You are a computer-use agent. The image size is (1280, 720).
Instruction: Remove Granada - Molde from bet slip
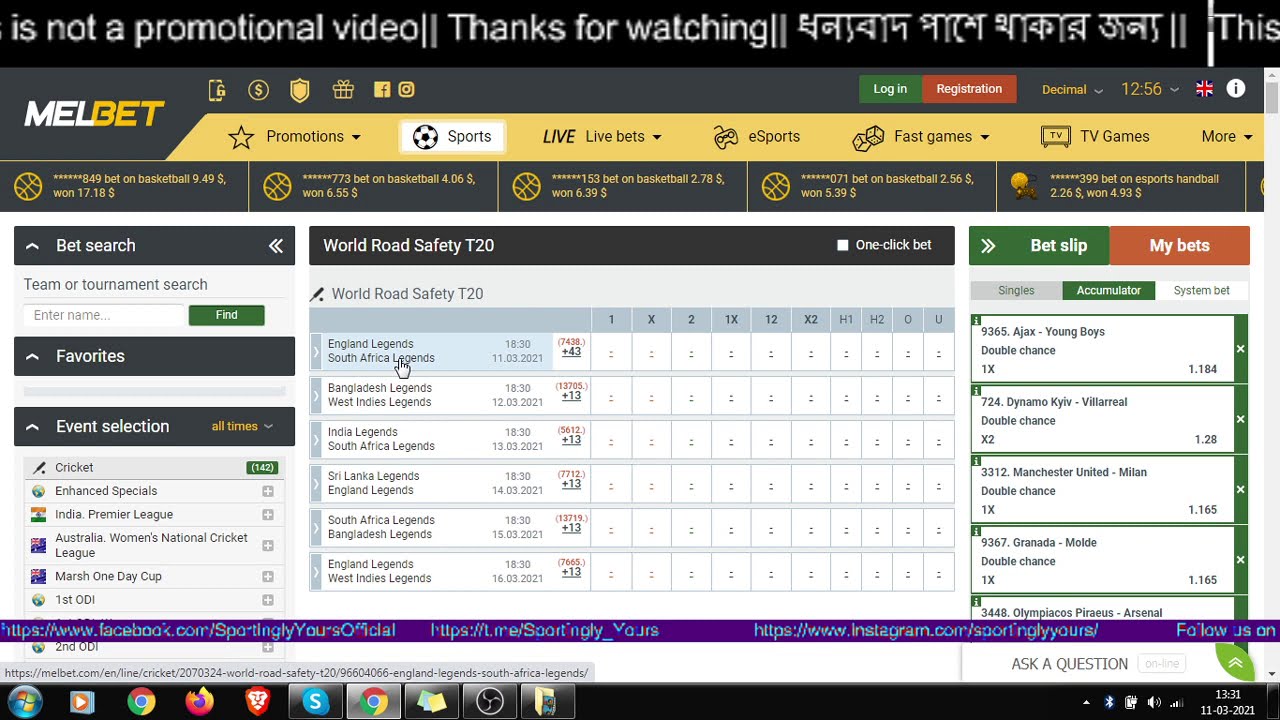click(1240, 560)
